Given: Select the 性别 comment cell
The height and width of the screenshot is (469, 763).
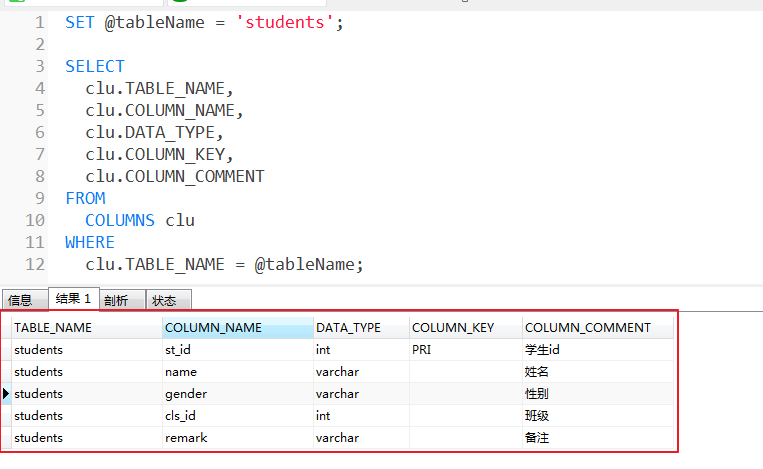Looking at the screenshot, I should pos(598,394).
